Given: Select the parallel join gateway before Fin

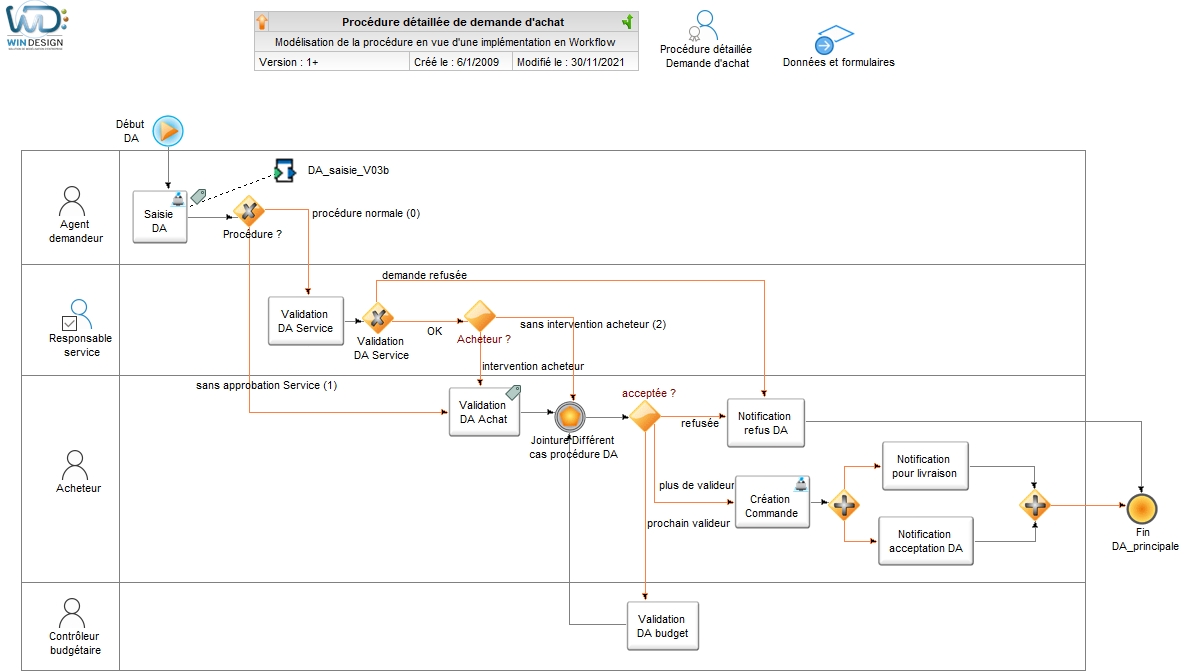Looking at the screenshot, I should click(1035, 505).
